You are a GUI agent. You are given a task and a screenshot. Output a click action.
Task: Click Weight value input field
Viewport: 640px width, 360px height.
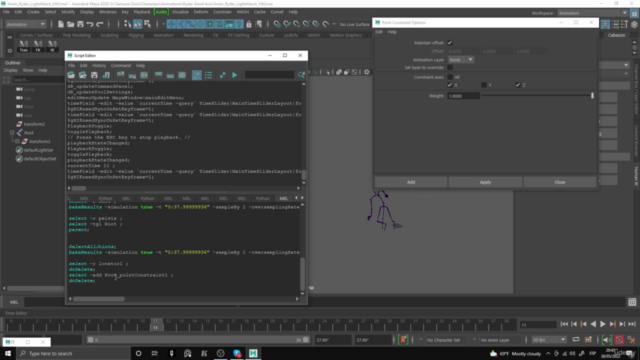[x=463, y=96]
